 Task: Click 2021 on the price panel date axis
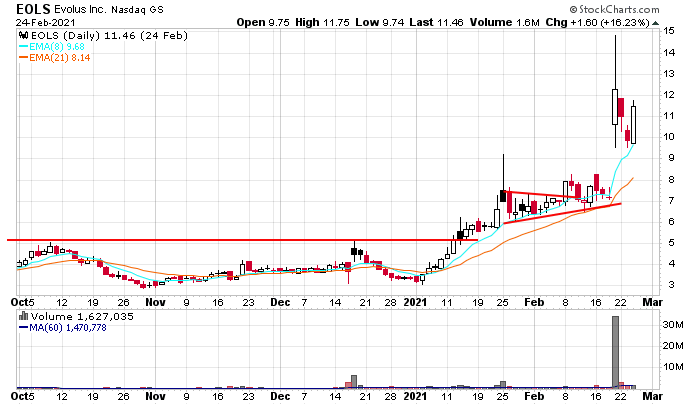[416, 302]
